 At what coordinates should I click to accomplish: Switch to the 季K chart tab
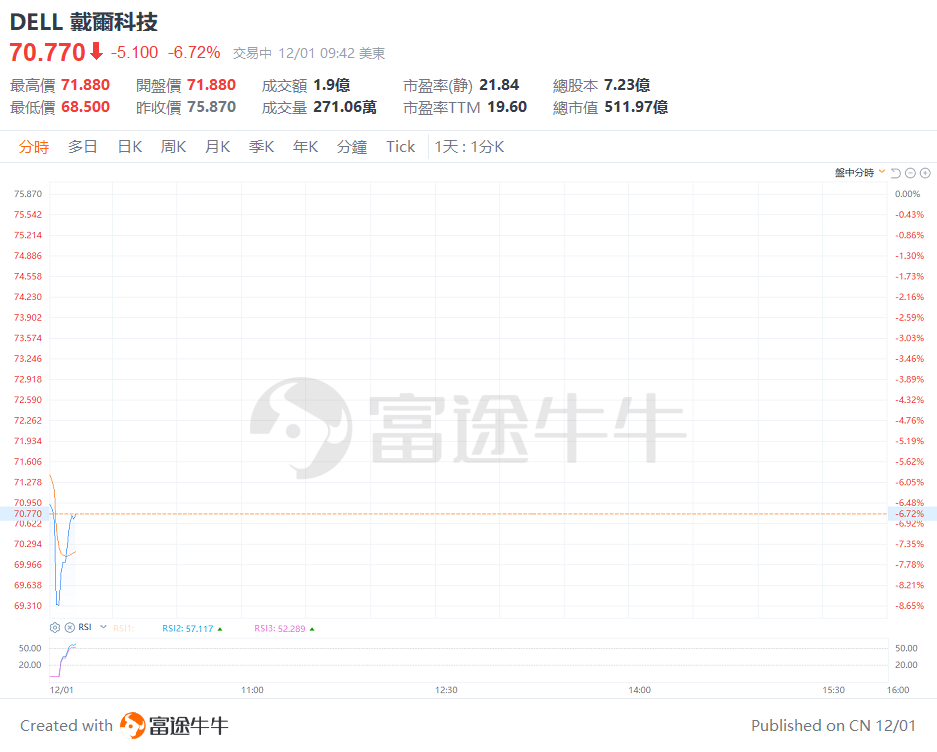262,147
